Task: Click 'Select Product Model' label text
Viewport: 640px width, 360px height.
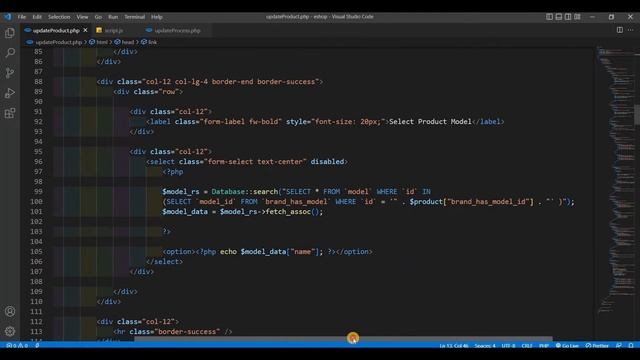Action: pos(430,122)
